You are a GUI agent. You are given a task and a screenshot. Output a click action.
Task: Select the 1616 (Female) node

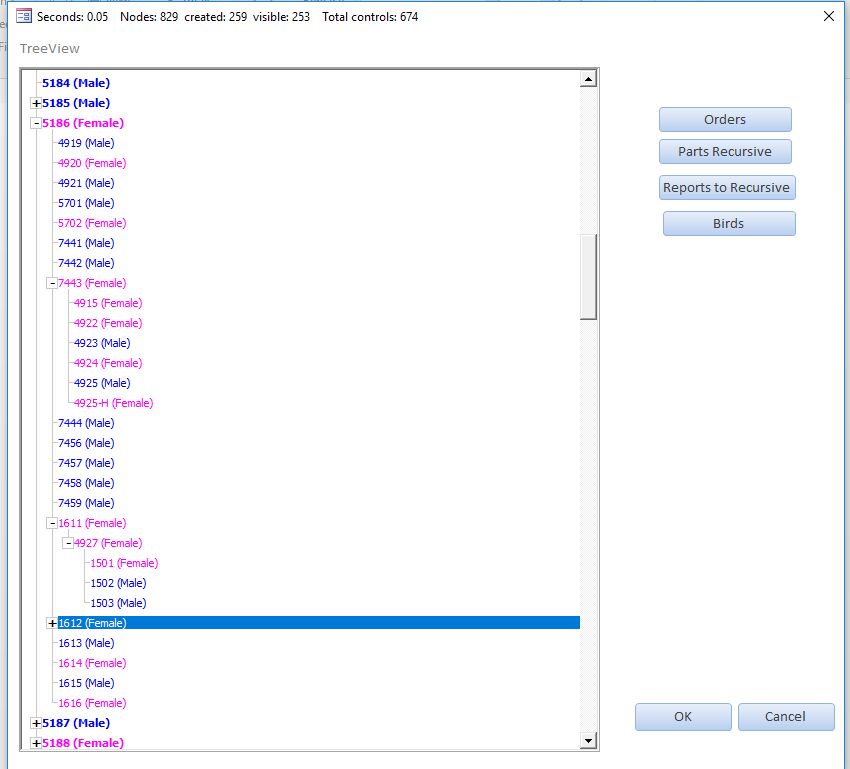[92, 703]
